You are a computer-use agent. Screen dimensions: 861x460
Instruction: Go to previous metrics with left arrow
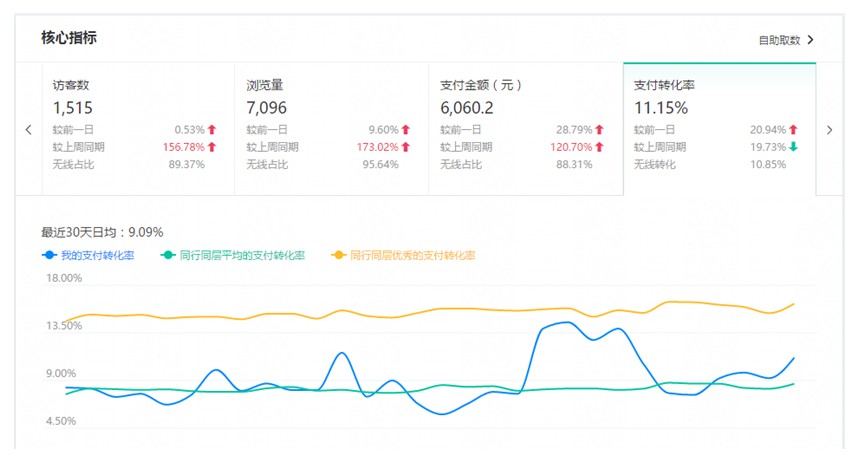tap(29, 130)
